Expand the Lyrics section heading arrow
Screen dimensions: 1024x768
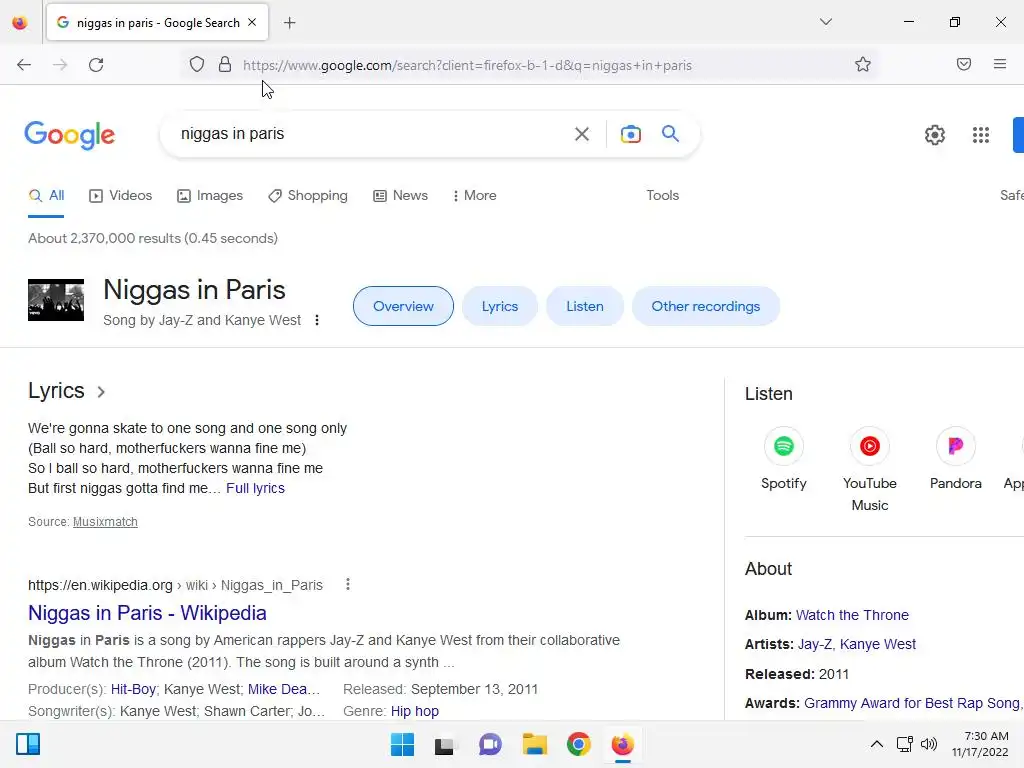pos(101,392)
